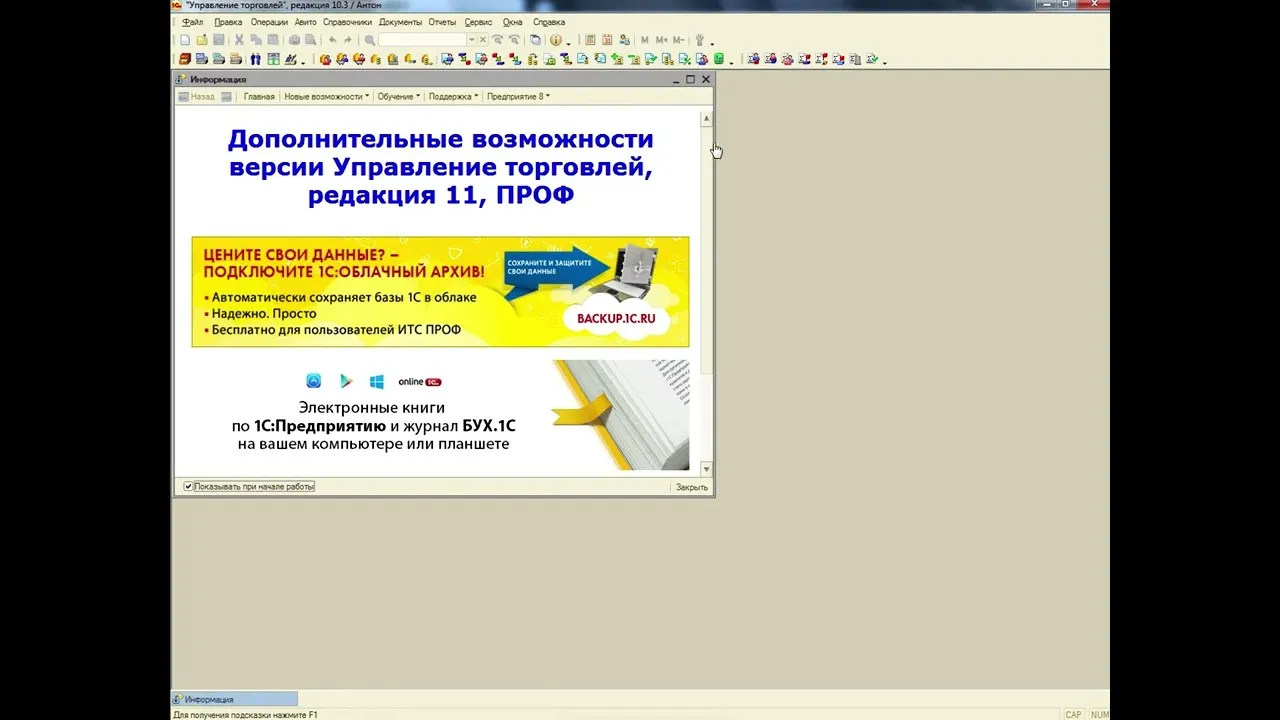The width and height of the screenshot is (1280, 720).
Task: Click the Redo arrow icon
Action: (348, 40)
